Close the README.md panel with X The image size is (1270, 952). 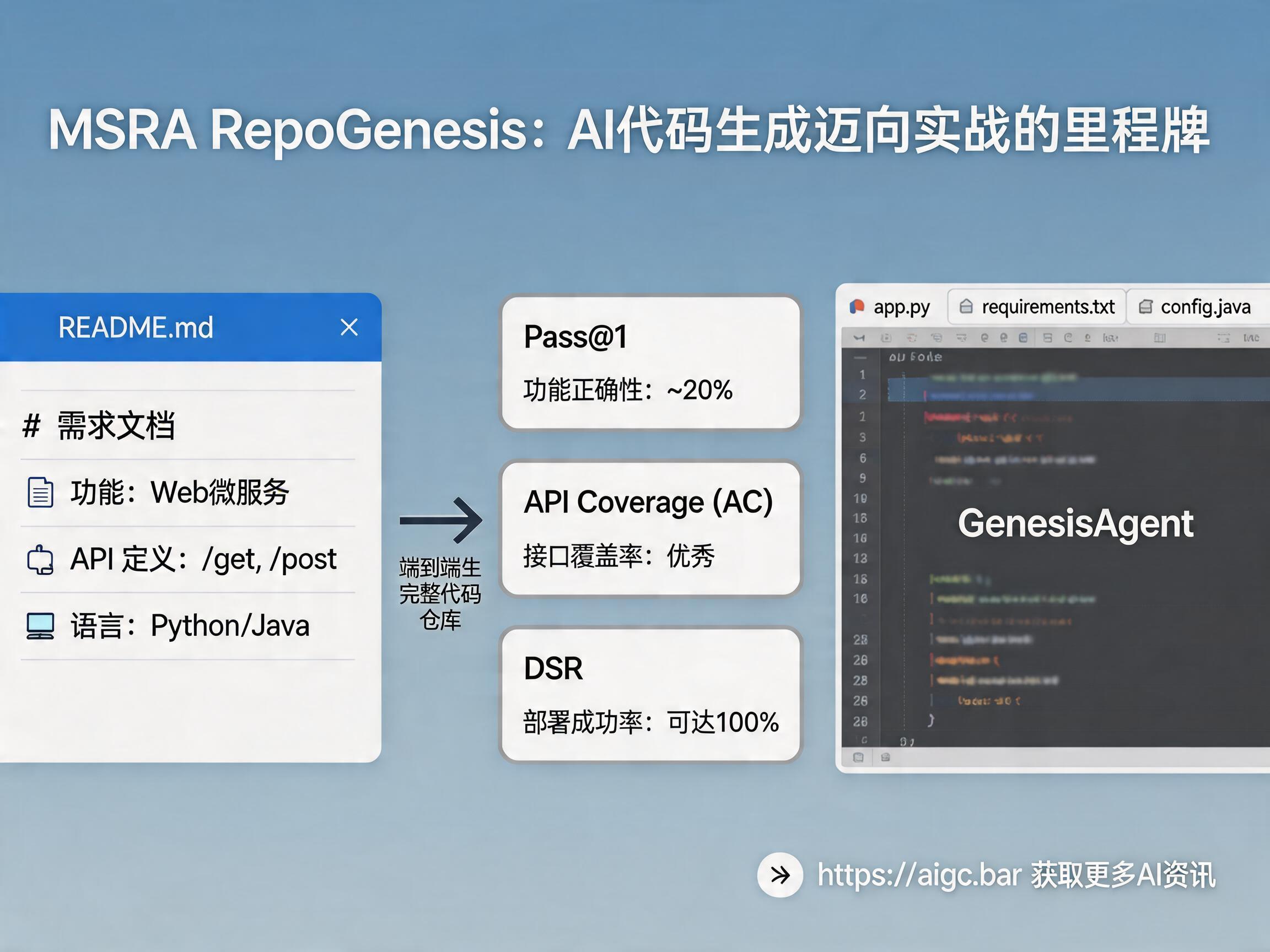point(348,328)
